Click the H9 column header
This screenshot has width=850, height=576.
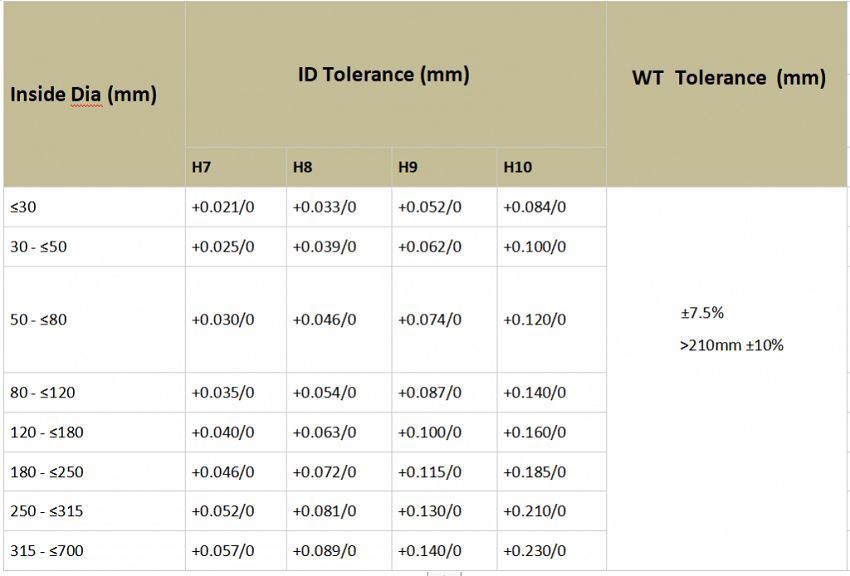click(407, 167)
